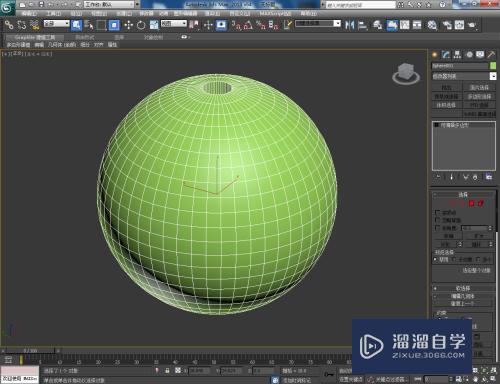Open the named selection sets dropdown
The height and width of the screenshot is (384, 500).
click(318, 24)
